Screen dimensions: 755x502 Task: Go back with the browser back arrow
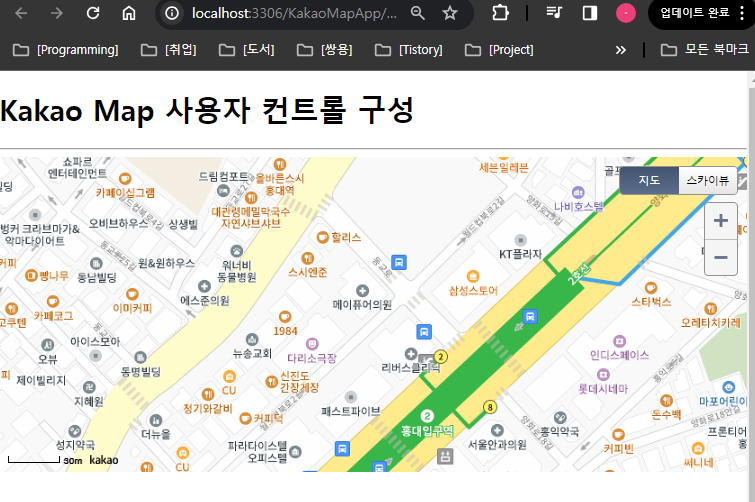pyautogui.click(x=21, y=13)
